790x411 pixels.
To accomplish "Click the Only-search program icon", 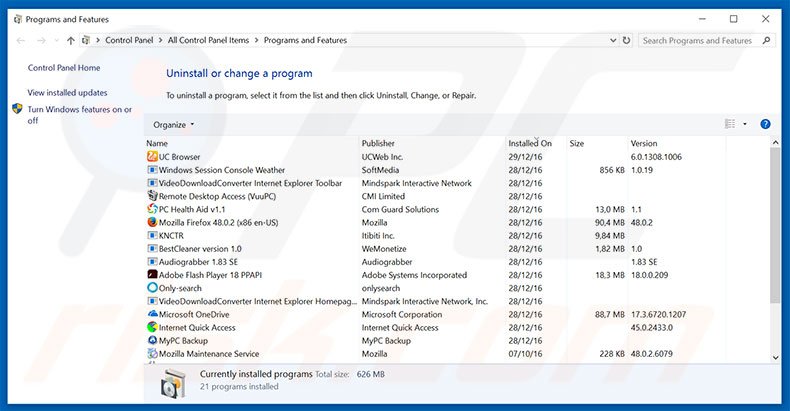I will 152,288.
